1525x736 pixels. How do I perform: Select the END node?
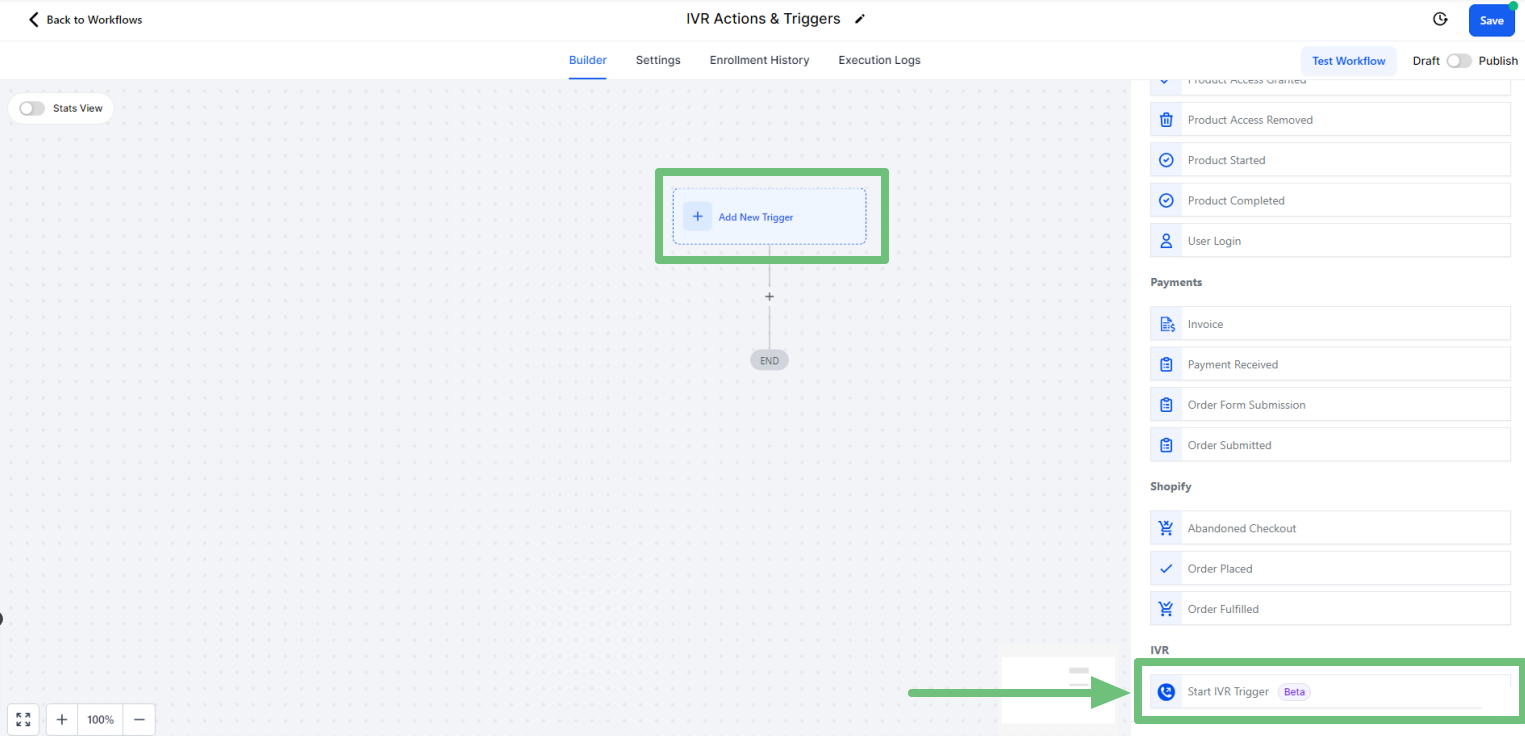tap(769, 360)
